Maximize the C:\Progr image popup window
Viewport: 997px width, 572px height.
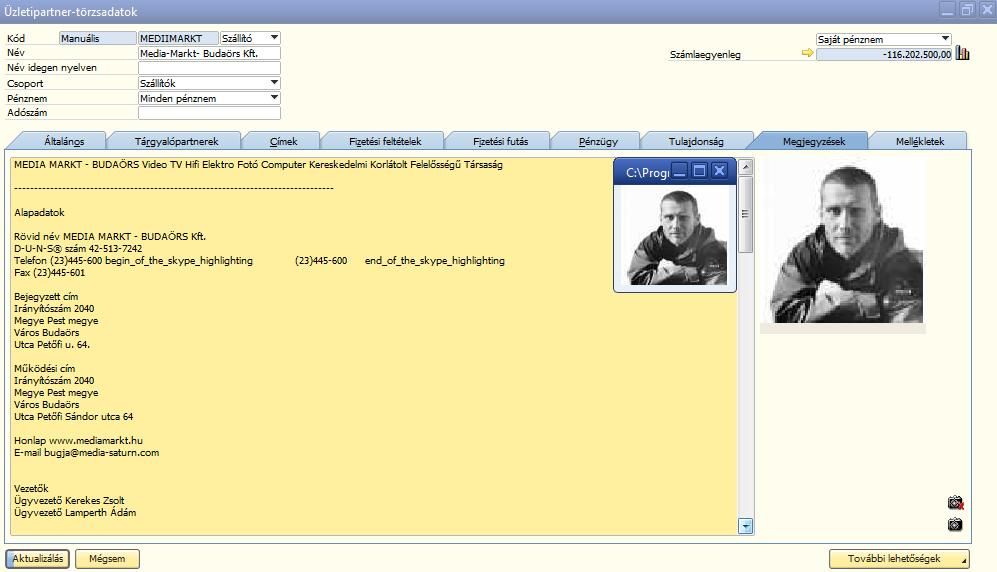point(699,171)
